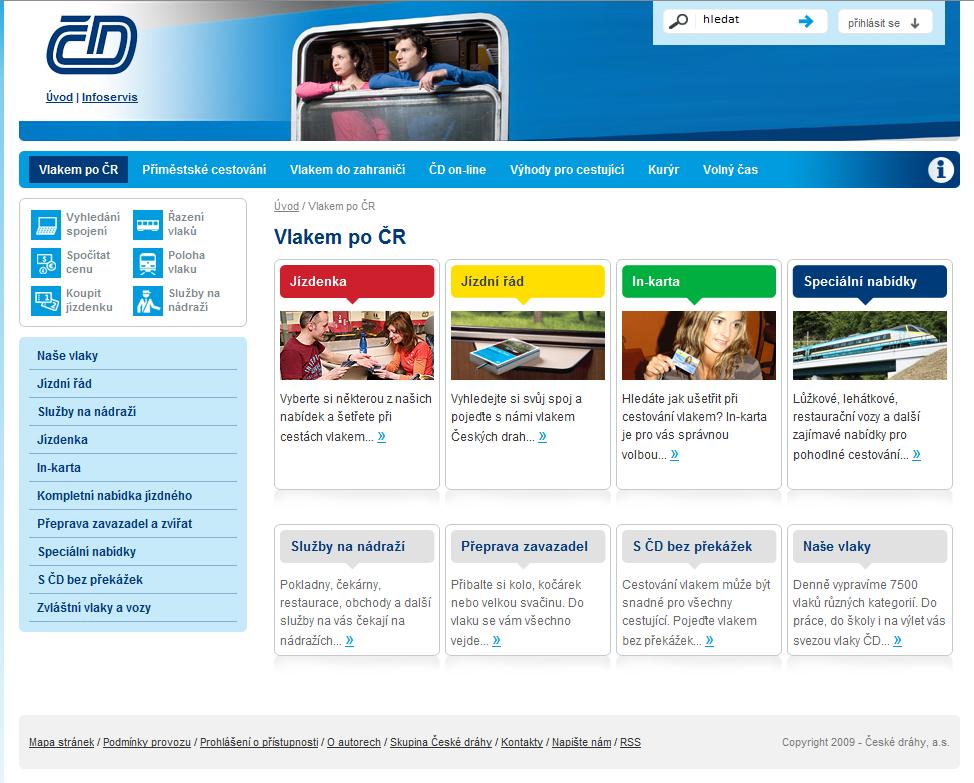Open Vyhledání spojení laptop icon
The image size is (974, 783).
tap(45, 224)
